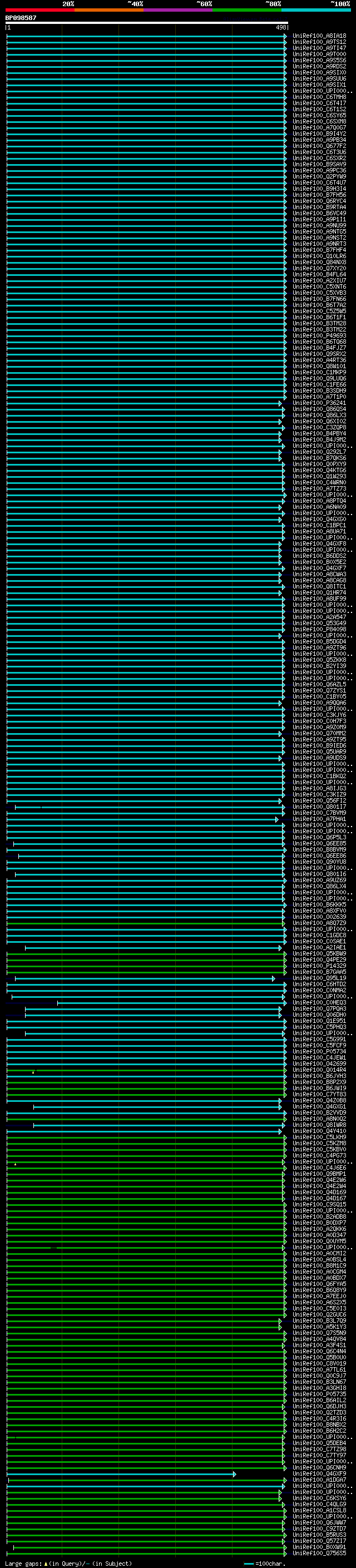
Task: Select hit label UniRef100_Q014R4
Action: click(319, 1070)
